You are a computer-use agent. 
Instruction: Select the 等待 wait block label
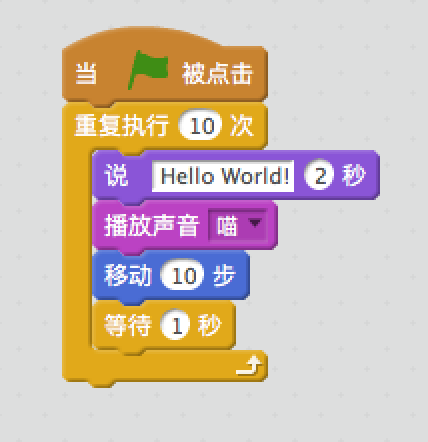coord(128,325)
